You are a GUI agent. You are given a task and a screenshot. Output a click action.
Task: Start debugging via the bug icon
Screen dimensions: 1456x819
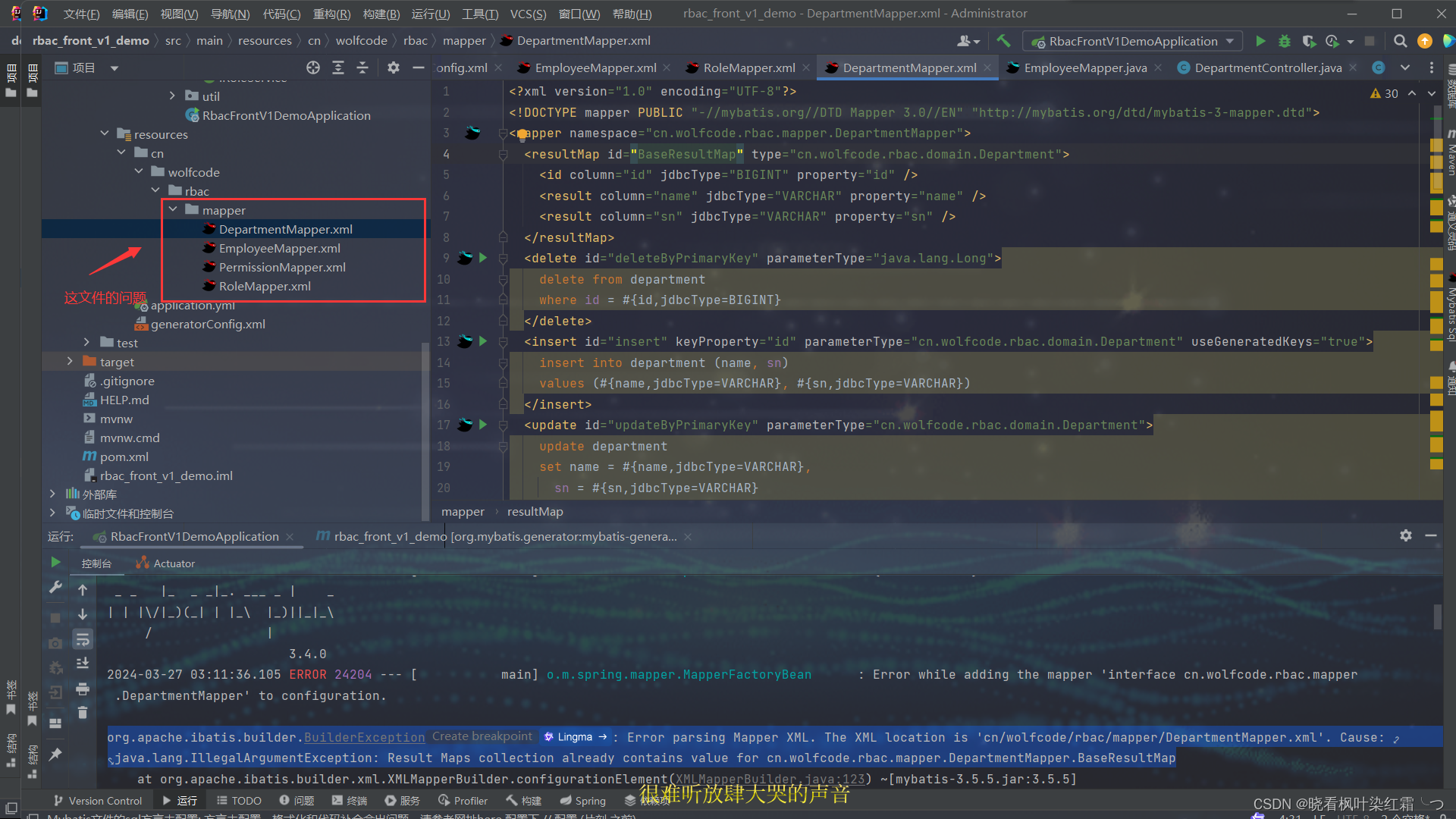coord(1284,41)
